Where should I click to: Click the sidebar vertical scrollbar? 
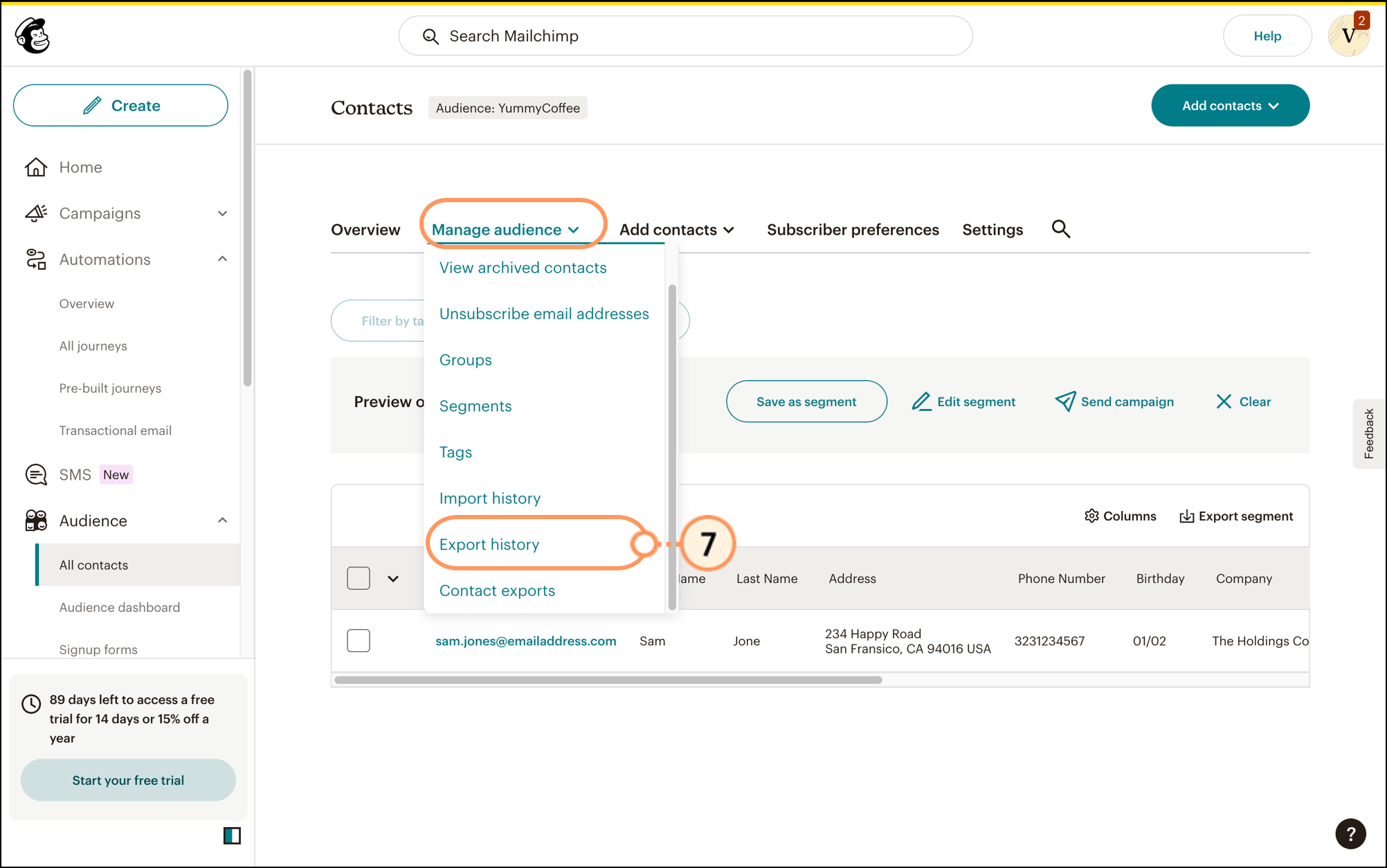[248, 227]
